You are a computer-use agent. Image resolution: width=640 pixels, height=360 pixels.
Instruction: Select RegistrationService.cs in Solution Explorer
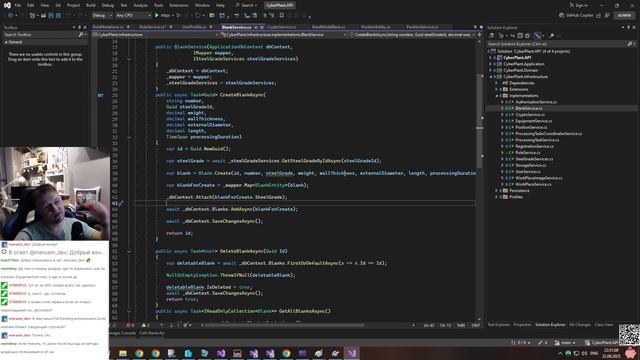click(x=534, y=146)
